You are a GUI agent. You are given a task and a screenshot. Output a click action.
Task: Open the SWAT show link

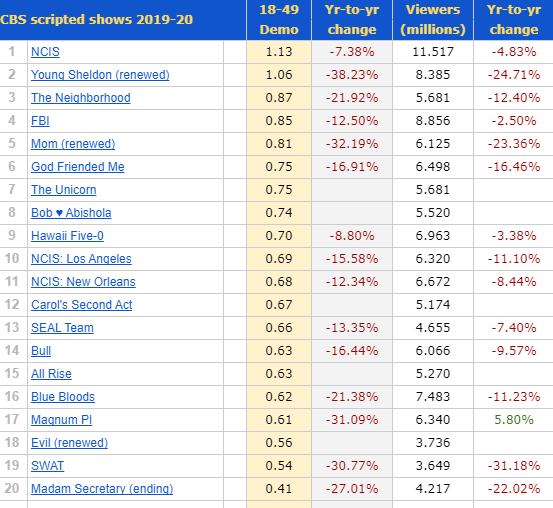[x=47, y=466]
